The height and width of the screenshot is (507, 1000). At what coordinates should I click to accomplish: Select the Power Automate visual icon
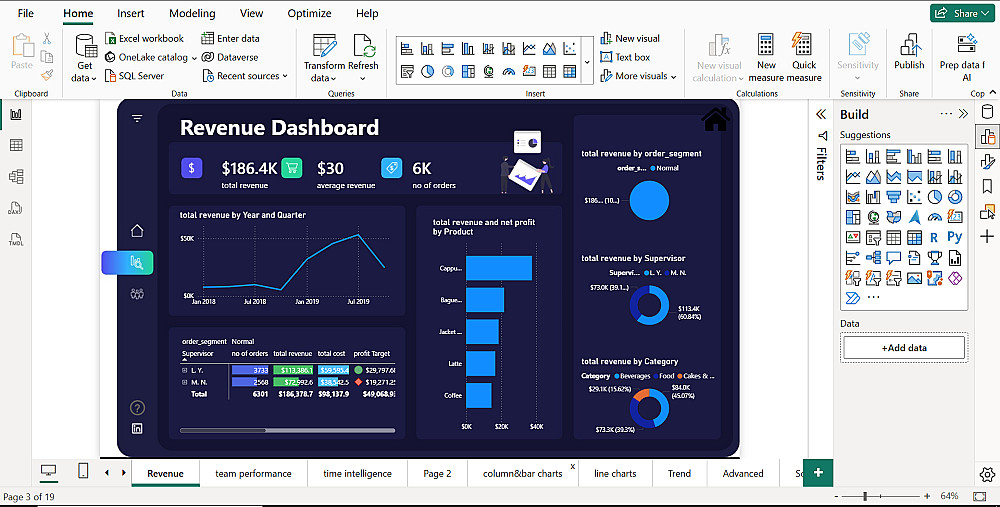853,298
